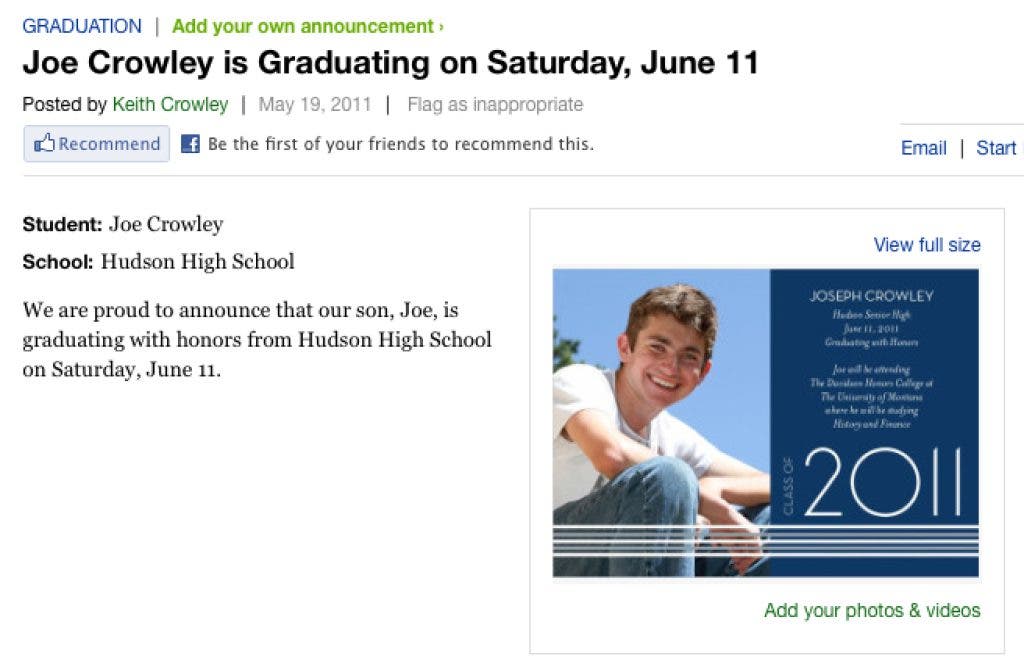Click the JOSEPH CROWLEY heading on the card
The image size is (1024, 667).
(x=871, y=296)
